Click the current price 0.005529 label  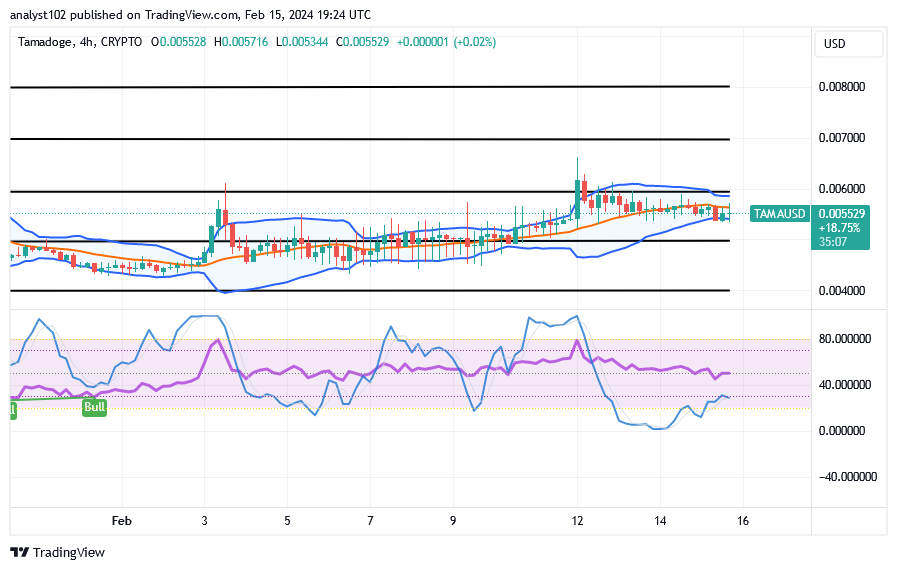tap(842, 213)
